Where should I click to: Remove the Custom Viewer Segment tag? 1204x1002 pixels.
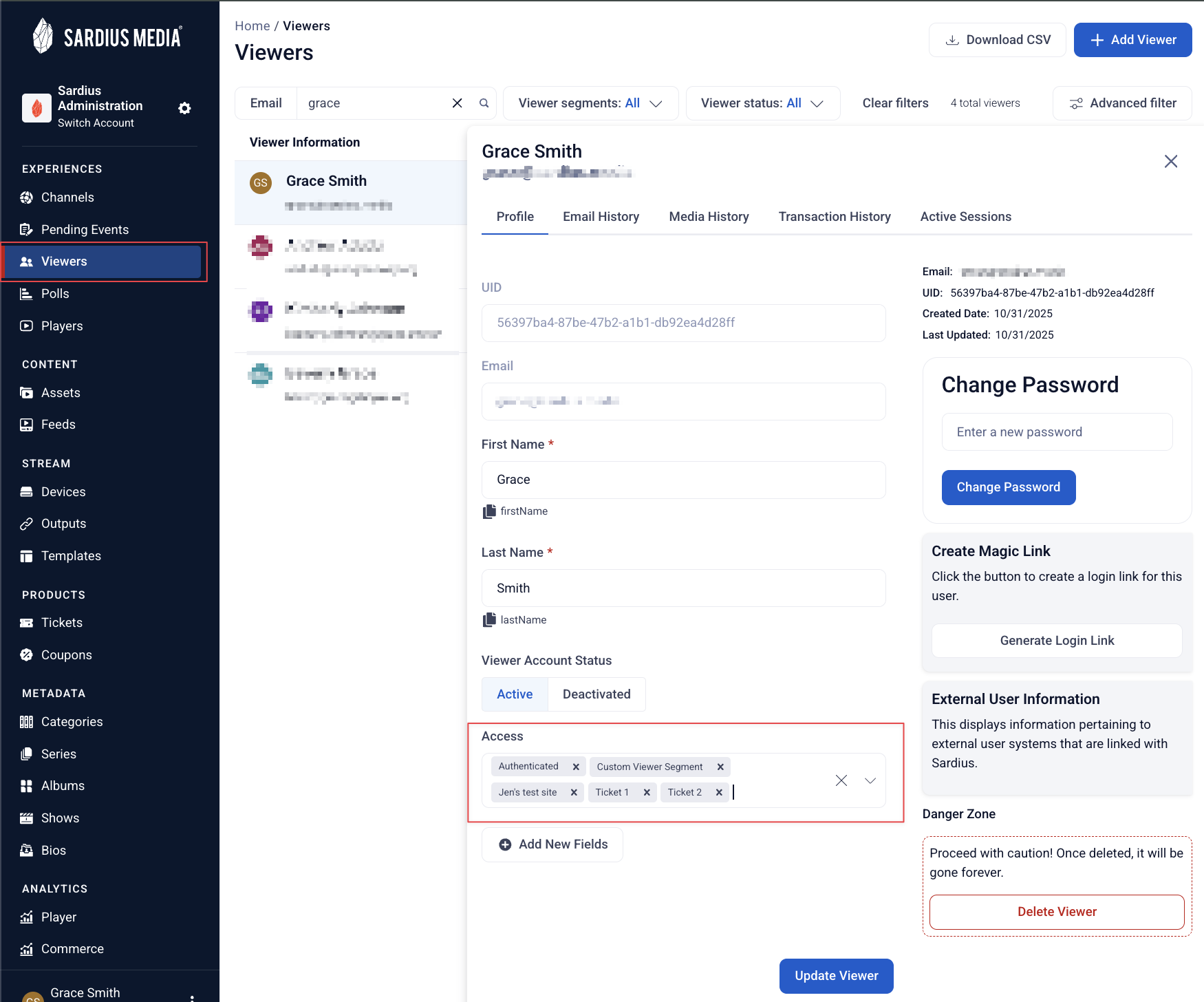(720, 767)
